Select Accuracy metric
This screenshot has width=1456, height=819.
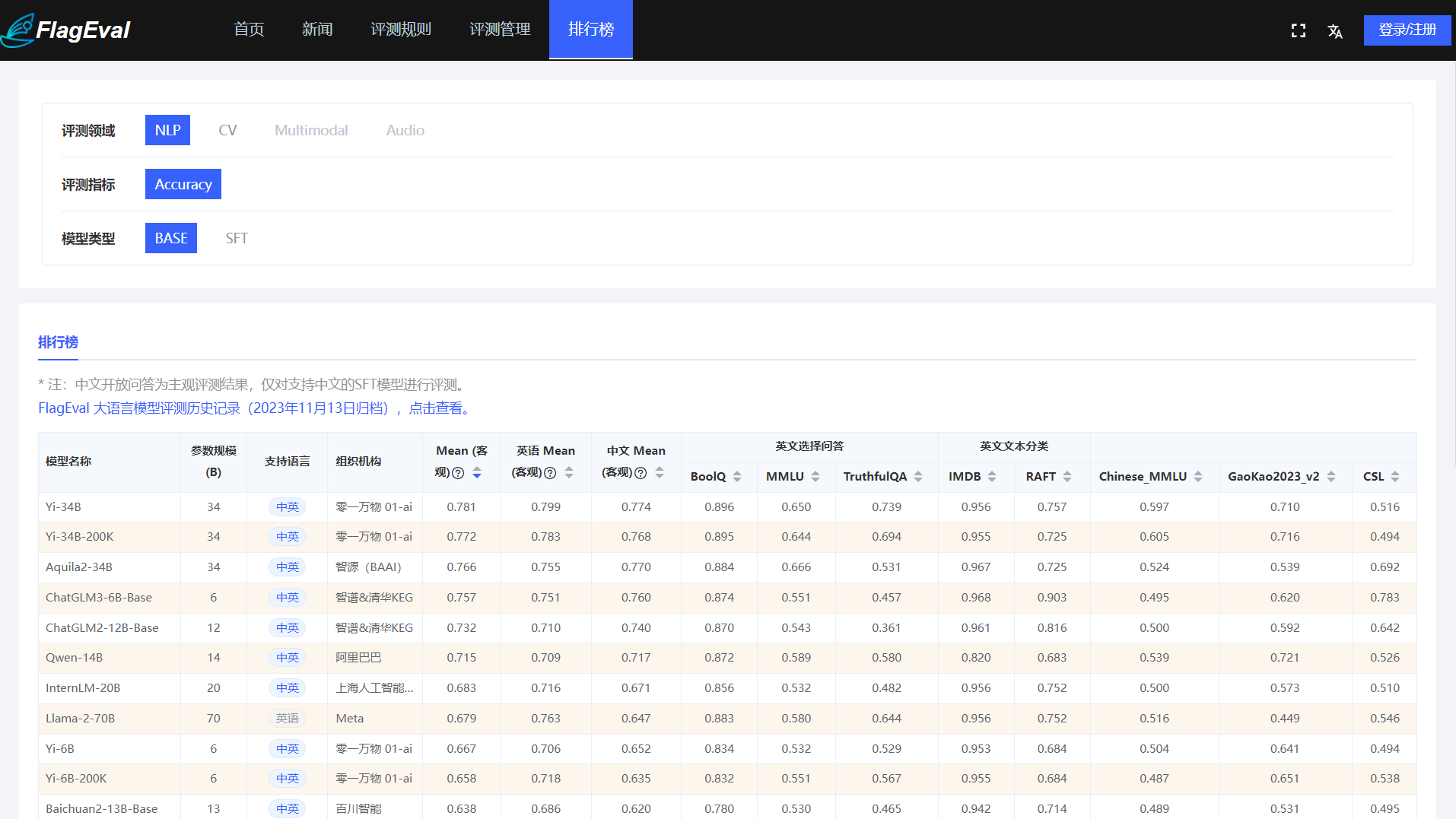[x=183, y=184]
